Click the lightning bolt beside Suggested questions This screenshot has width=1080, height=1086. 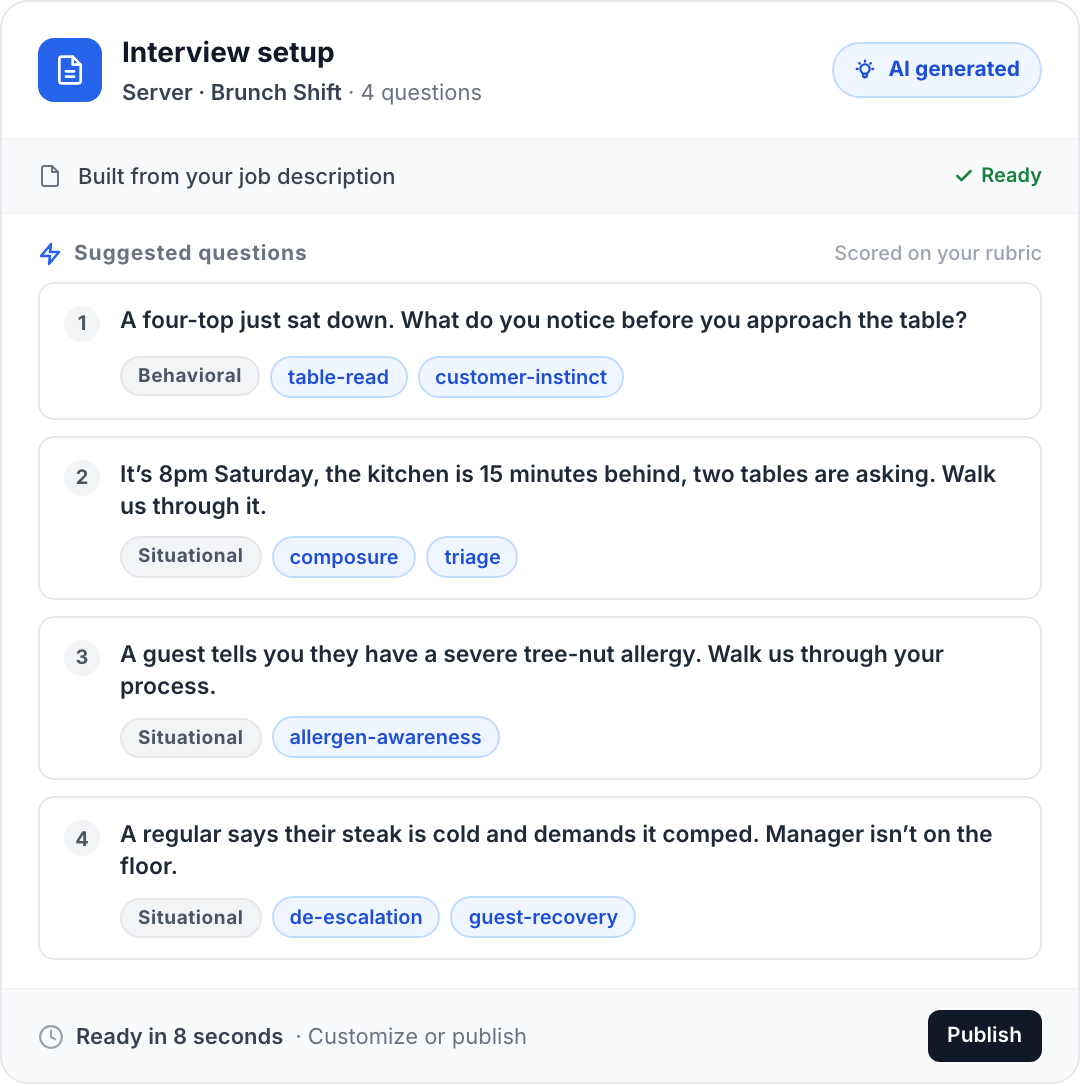point(49,253)
